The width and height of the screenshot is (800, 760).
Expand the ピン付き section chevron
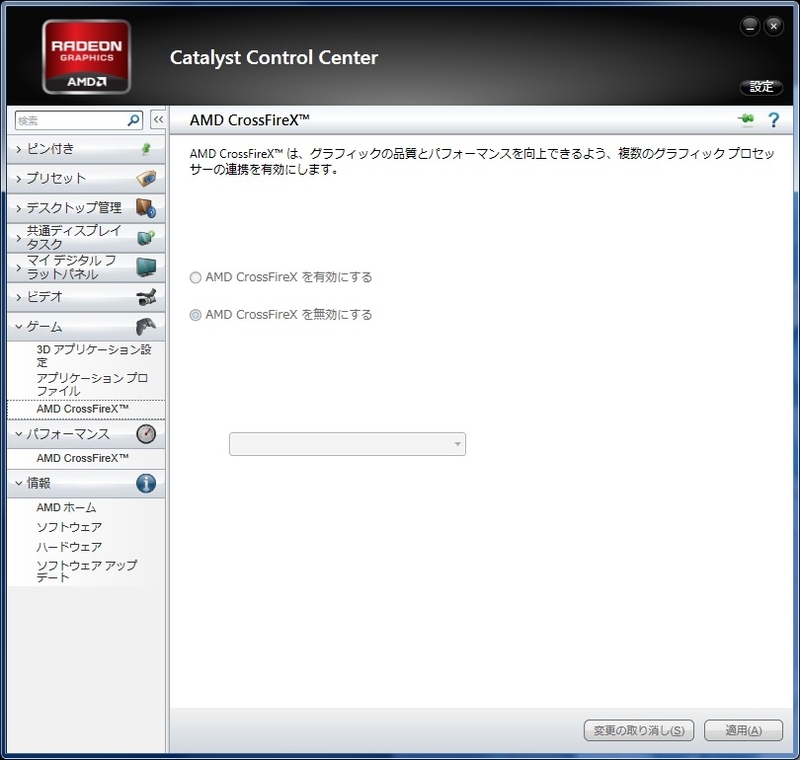(x=18, y=149)
